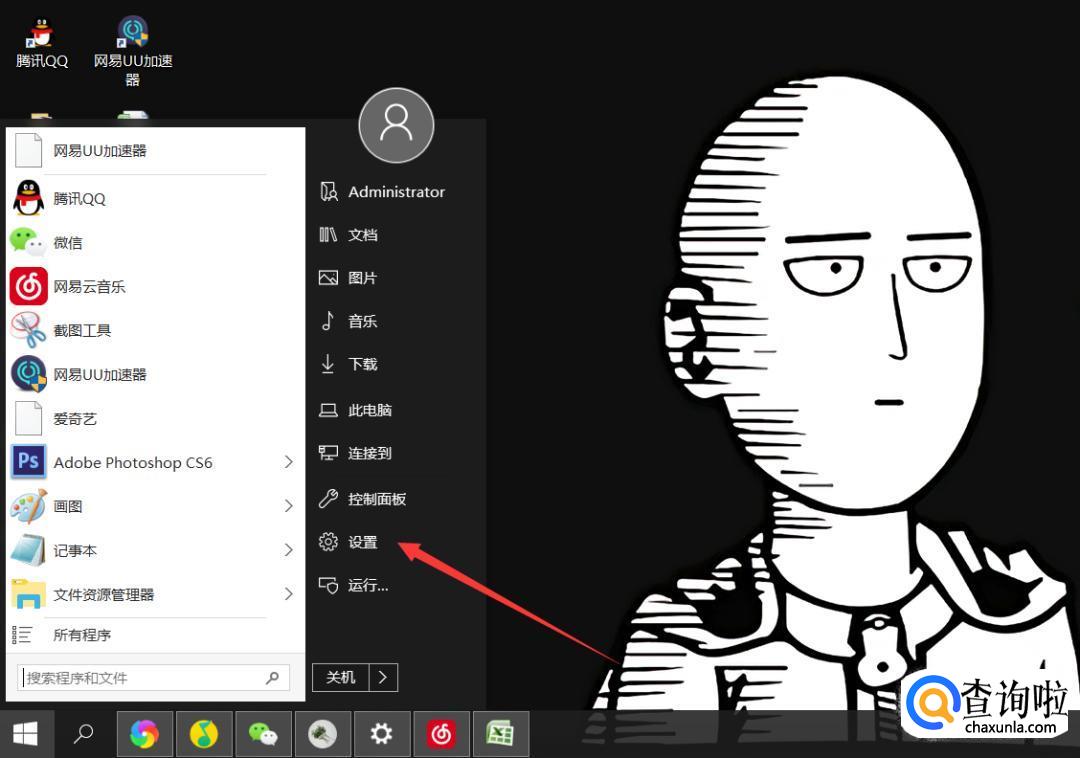Click the 搜索程序和文件 search box

click(x=140, y=678)
